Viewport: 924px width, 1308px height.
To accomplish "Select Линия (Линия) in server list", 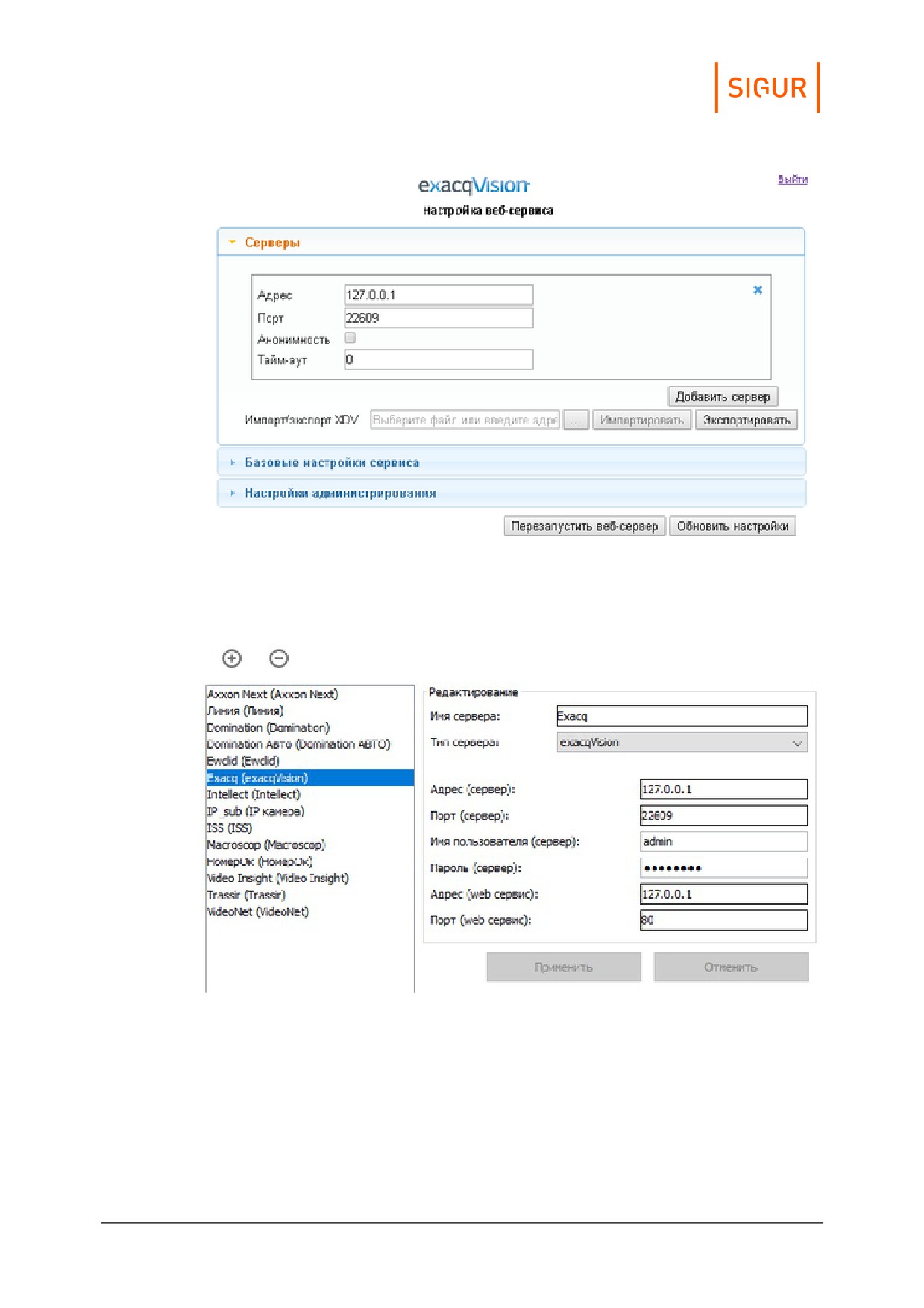I will point(310,711).
